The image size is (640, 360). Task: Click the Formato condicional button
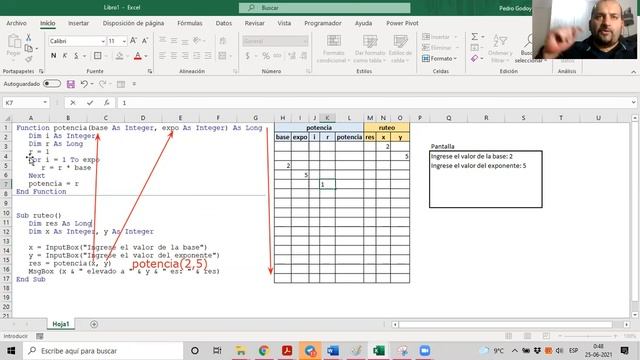coord(333,49)
